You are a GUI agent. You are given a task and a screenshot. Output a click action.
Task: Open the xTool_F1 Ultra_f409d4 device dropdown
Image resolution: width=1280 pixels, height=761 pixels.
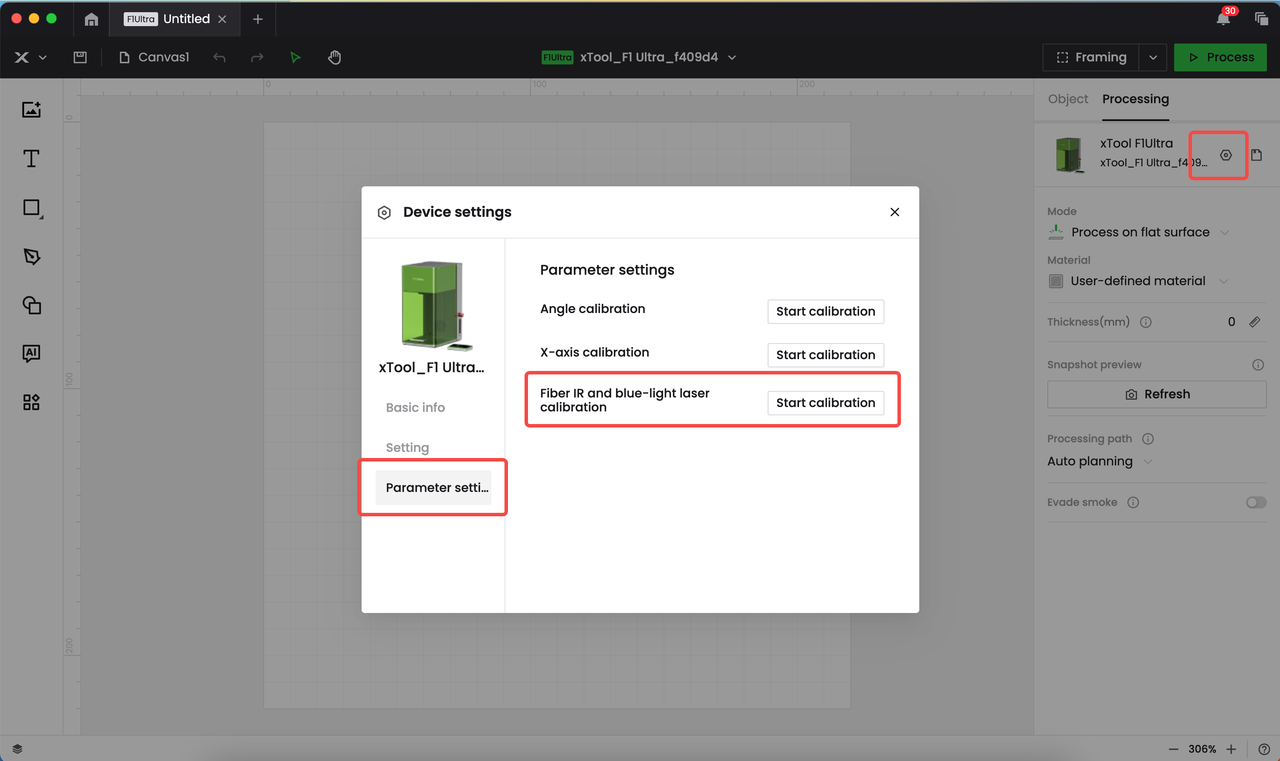(x=639, y=57)
